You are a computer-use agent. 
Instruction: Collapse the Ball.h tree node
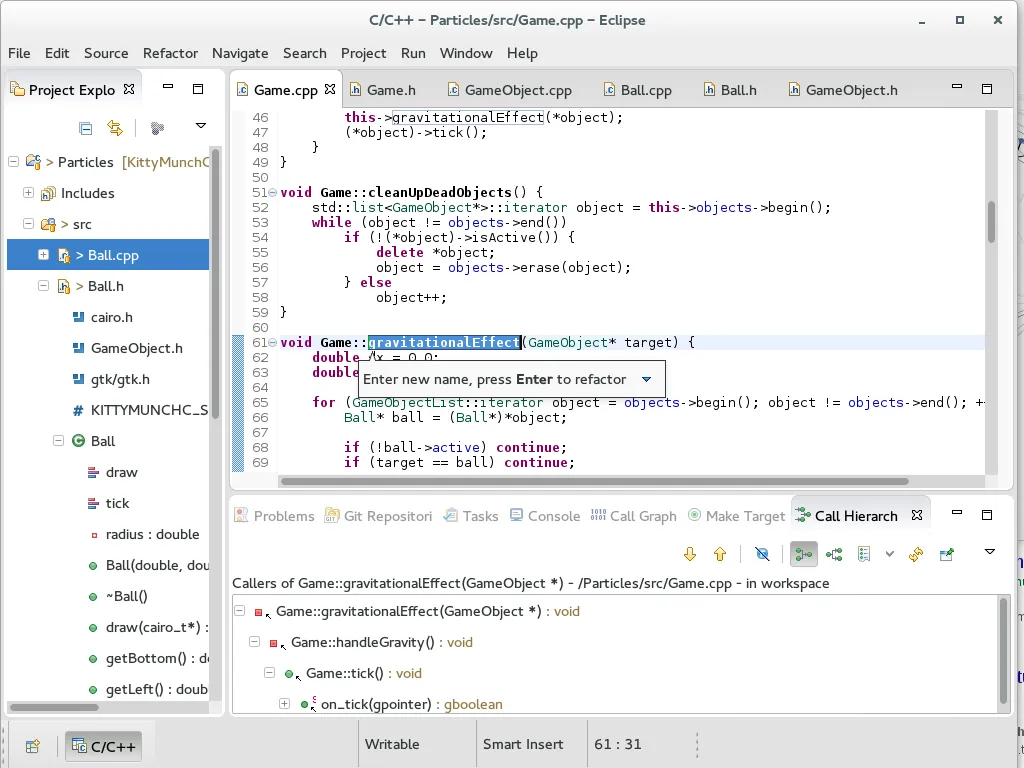click(43, 285)
